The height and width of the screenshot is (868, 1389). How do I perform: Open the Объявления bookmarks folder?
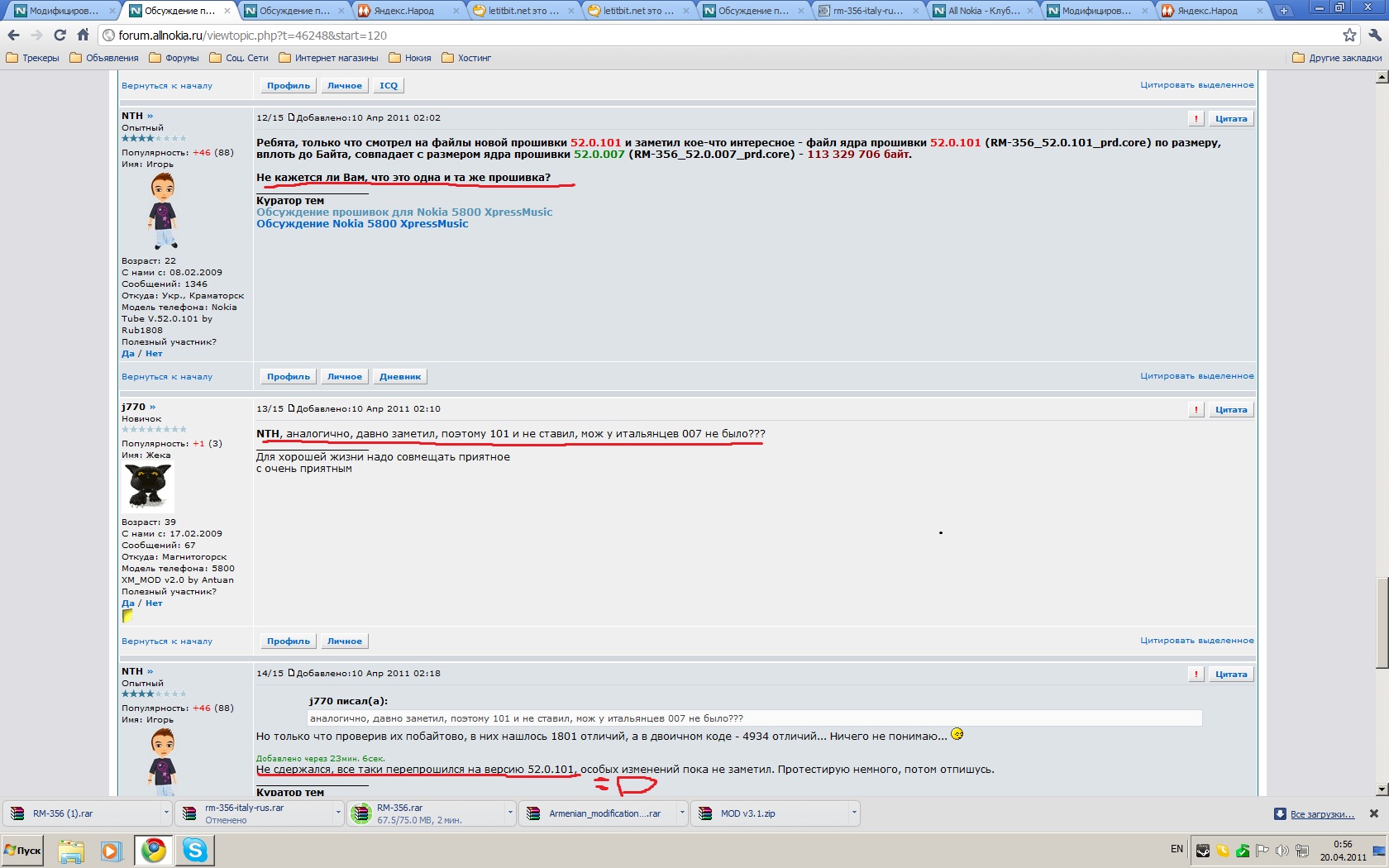coord(105,58)
